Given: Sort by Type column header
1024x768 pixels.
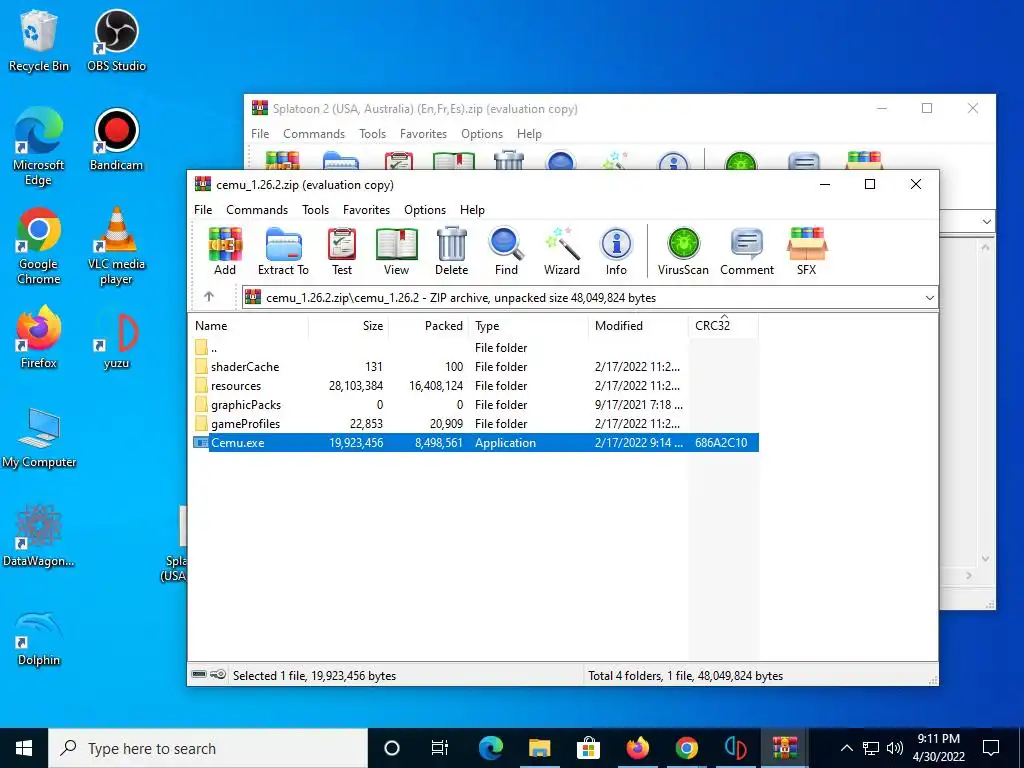Looking at the screenshot, I should click(x=528, y=325).
